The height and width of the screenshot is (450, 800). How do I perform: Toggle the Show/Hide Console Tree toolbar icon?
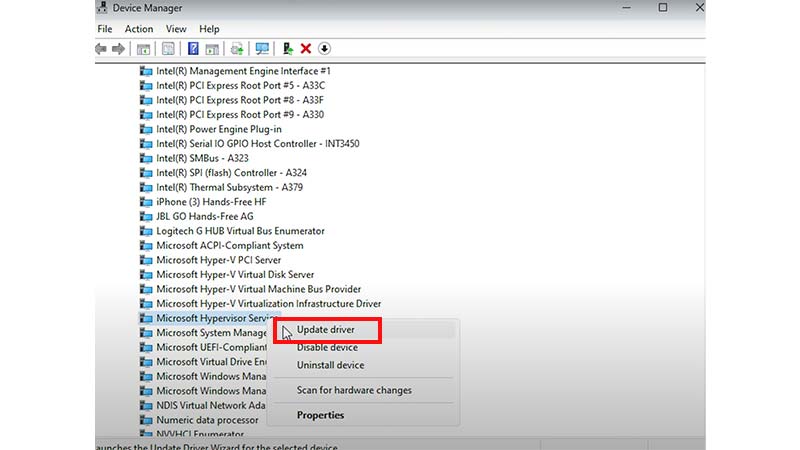(x=143, y=49)
